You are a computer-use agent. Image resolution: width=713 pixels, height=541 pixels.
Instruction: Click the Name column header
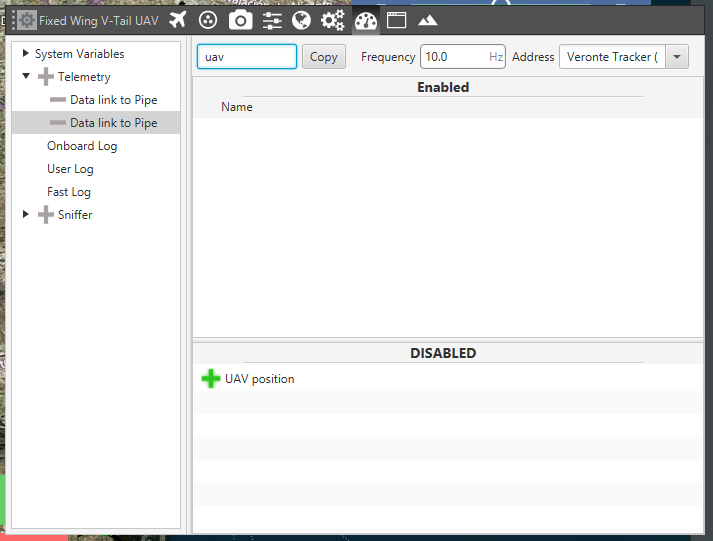tap(237, 107)
